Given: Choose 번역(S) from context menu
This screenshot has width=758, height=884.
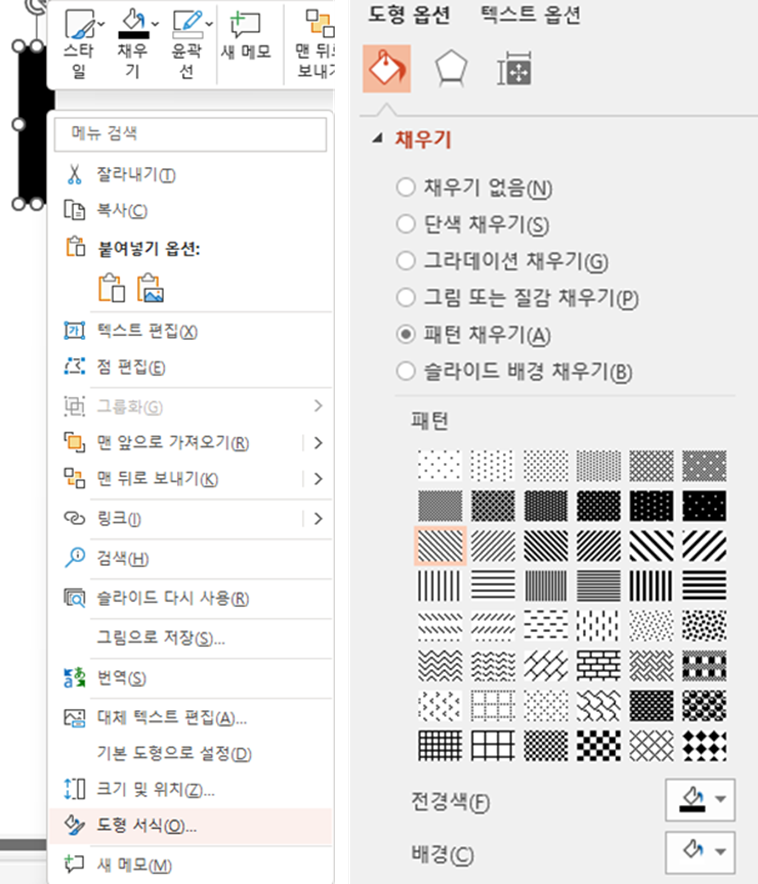Looking at the screenshot, I should click(190, 678).
